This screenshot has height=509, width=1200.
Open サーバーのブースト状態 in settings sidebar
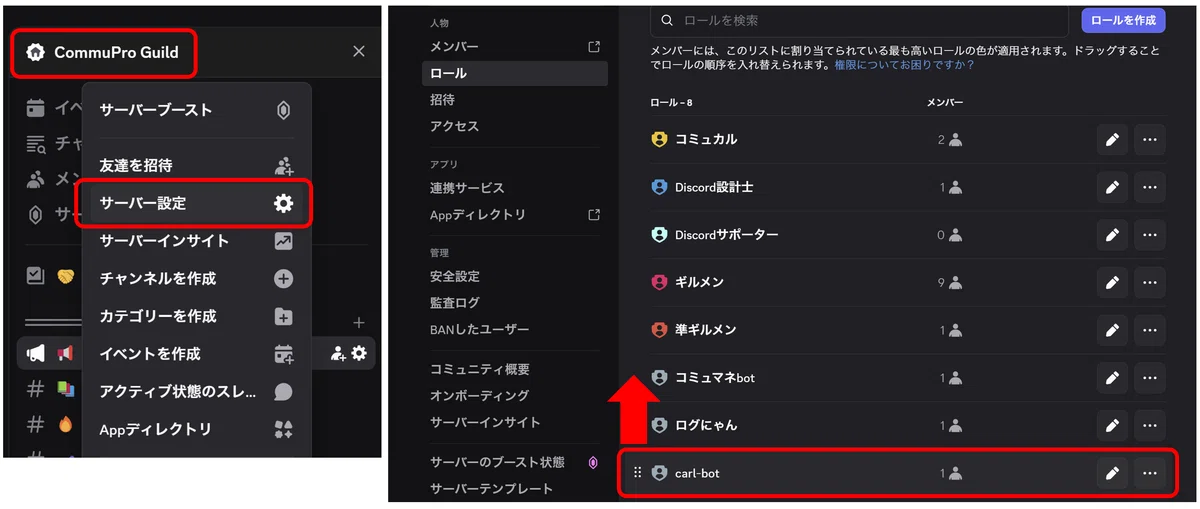point(515,462)
